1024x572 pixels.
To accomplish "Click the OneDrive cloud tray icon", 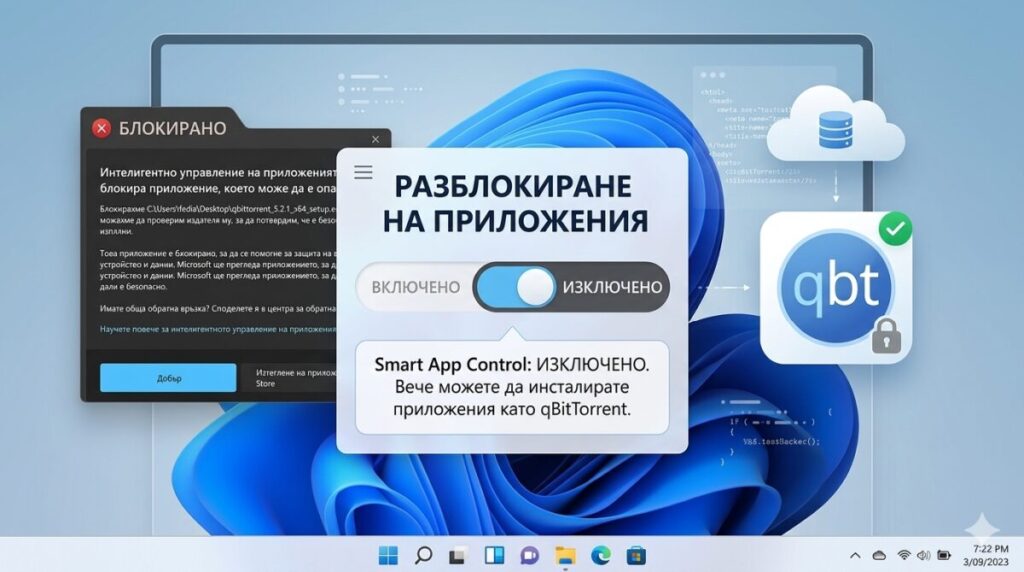I will (x=879, y=556).
